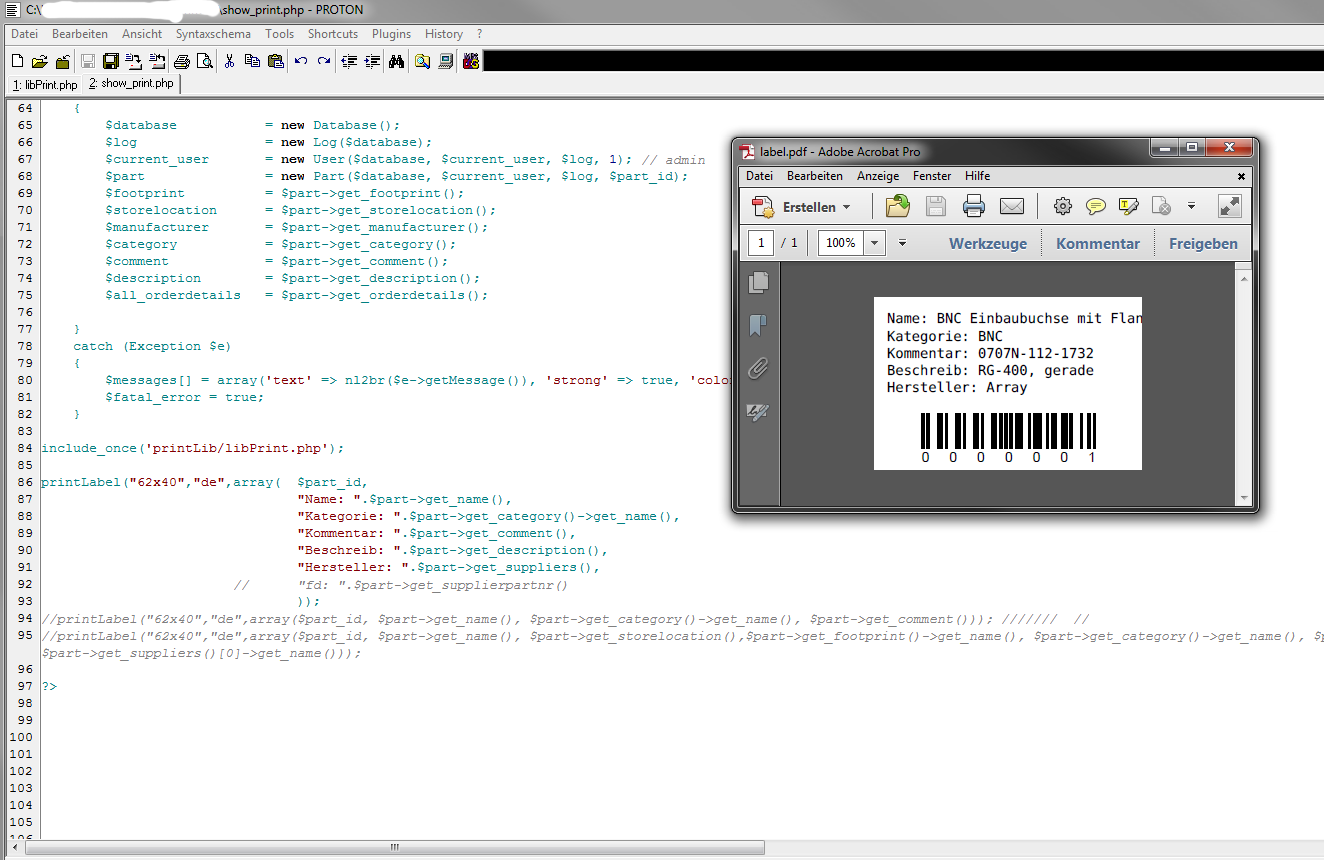
Task: Open the Kommentar pane in Acrobat
Action: coord(1098,243)
